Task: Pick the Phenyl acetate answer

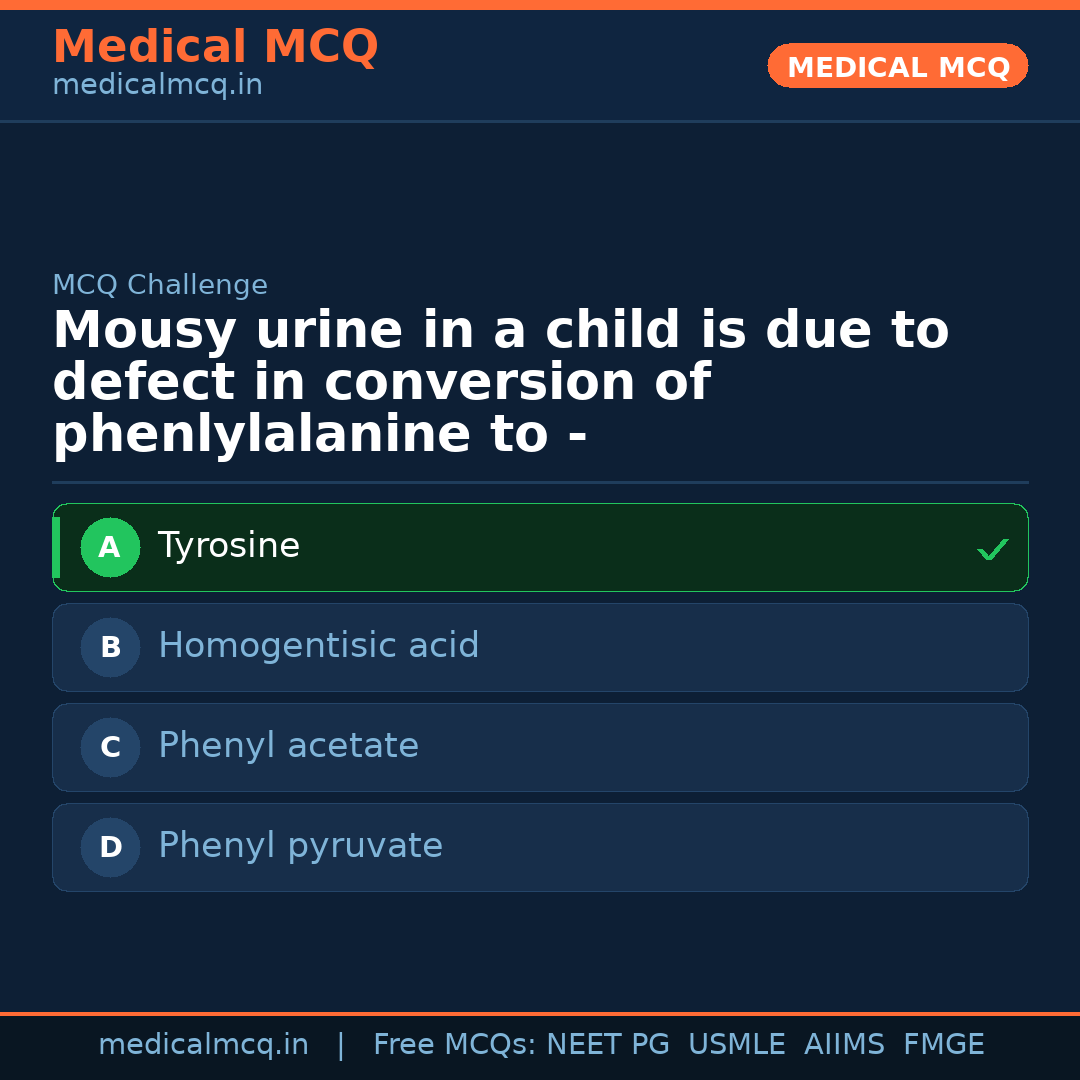Action: pyautogui.click(x=288, y=746)
